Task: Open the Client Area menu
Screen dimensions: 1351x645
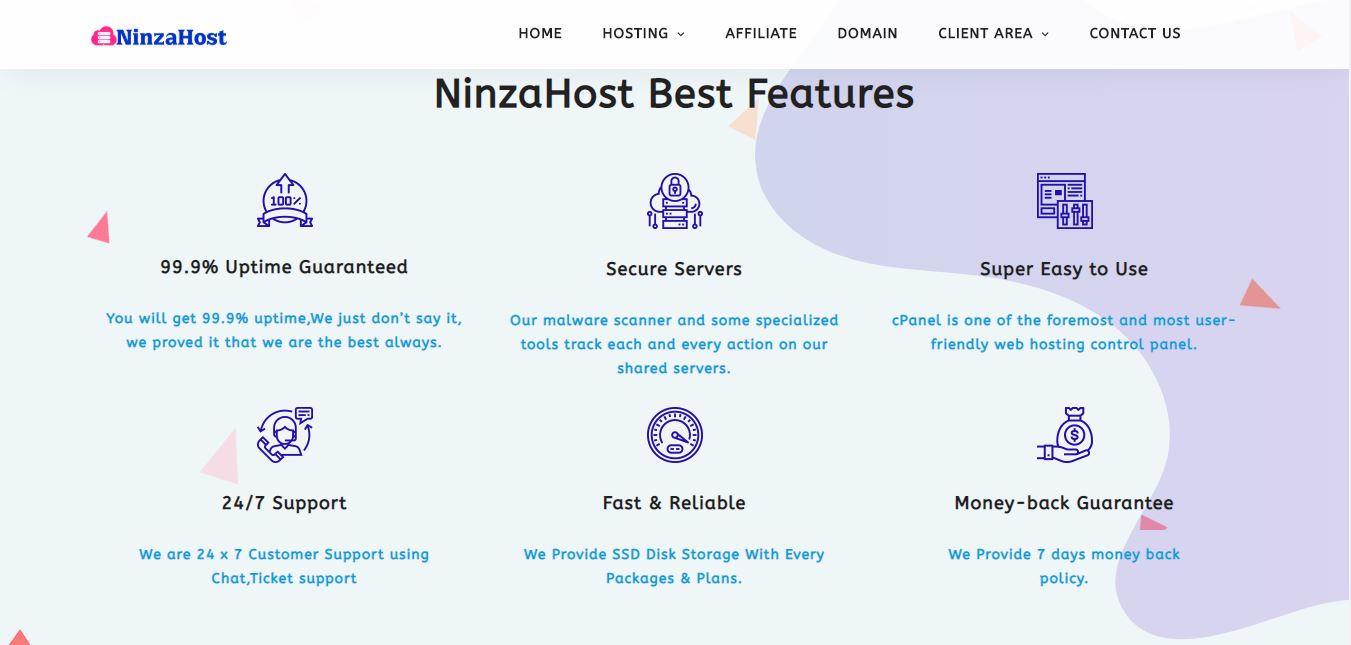Action: [993, 33]
